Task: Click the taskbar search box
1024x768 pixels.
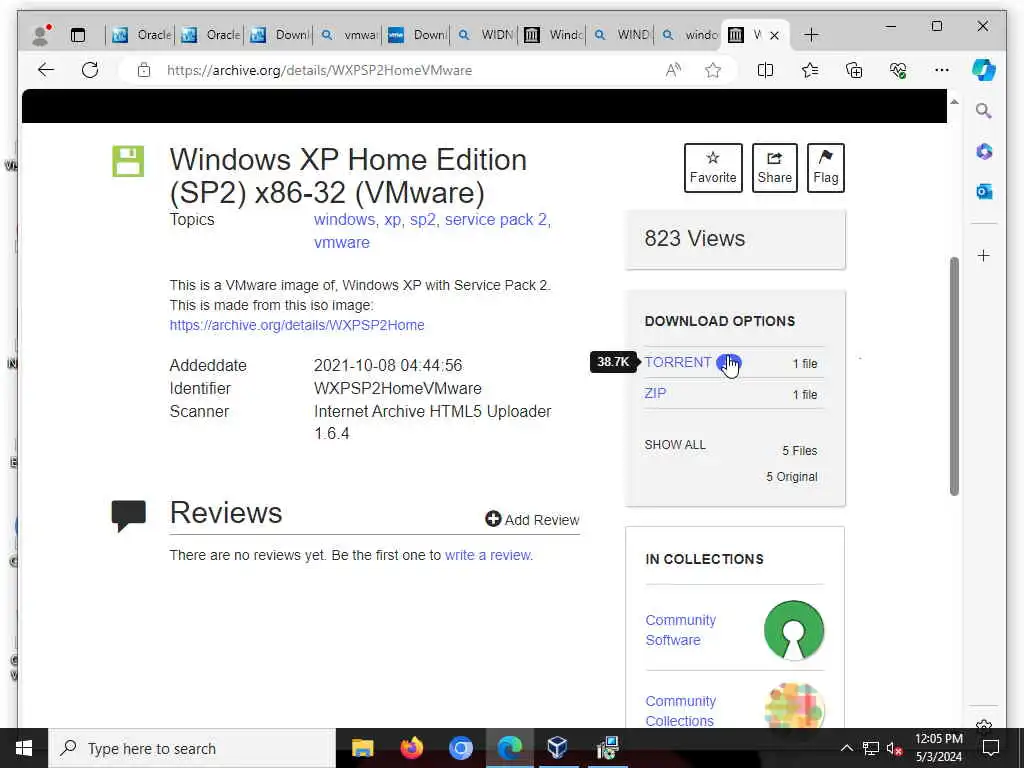Action: pyautogui.click(x=193, y=748)
